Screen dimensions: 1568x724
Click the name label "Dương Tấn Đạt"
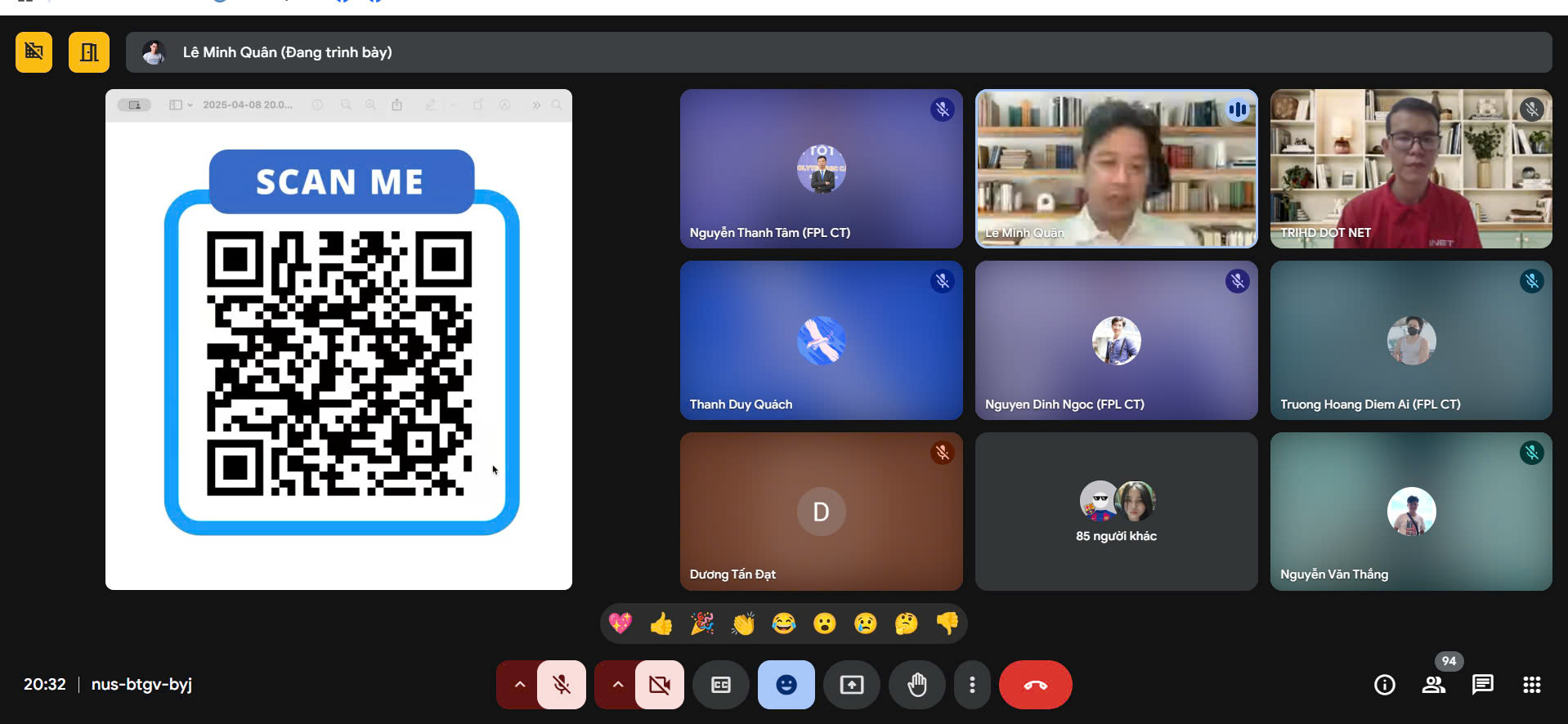pyautogui.click(x=732, y=574)
